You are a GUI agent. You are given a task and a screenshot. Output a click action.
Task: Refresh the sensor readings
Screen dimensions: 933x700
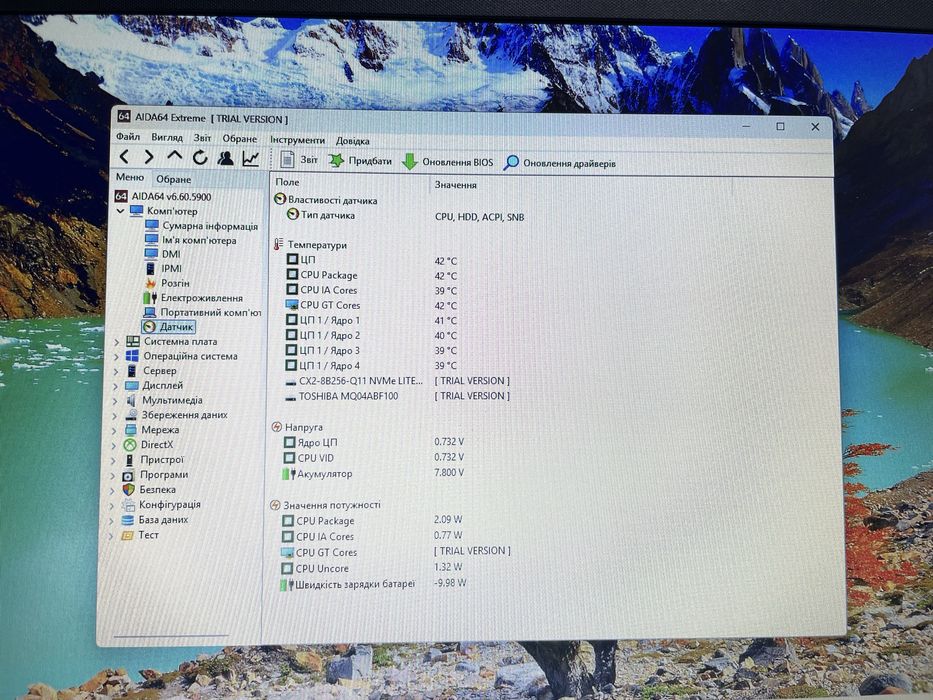[200, 157]
